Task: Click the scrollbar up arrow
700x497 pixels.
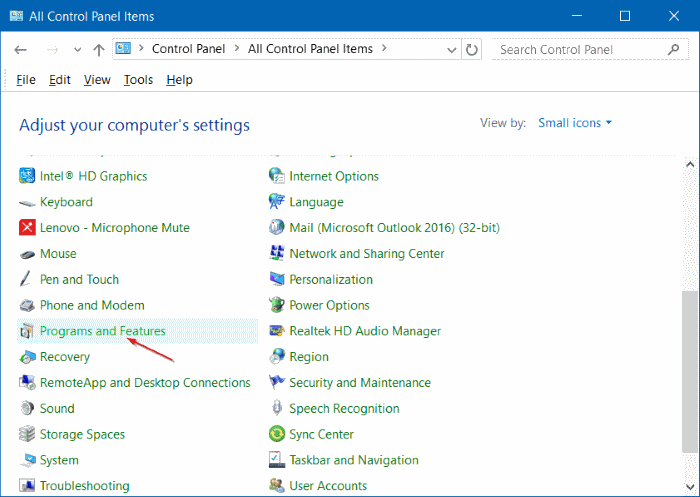Action: tap(690, 164)
